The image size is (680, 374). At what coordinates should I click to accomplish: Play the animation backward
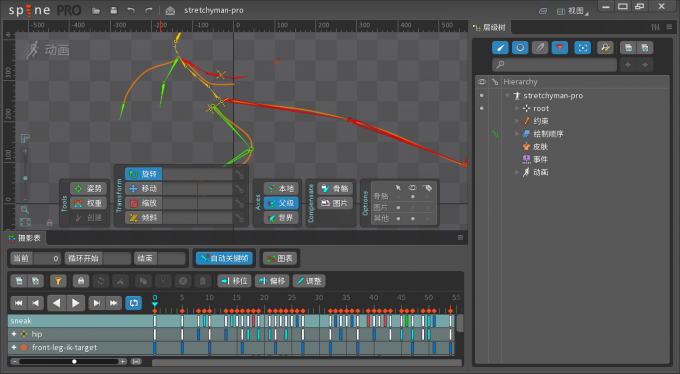click(x=56, y=303)
